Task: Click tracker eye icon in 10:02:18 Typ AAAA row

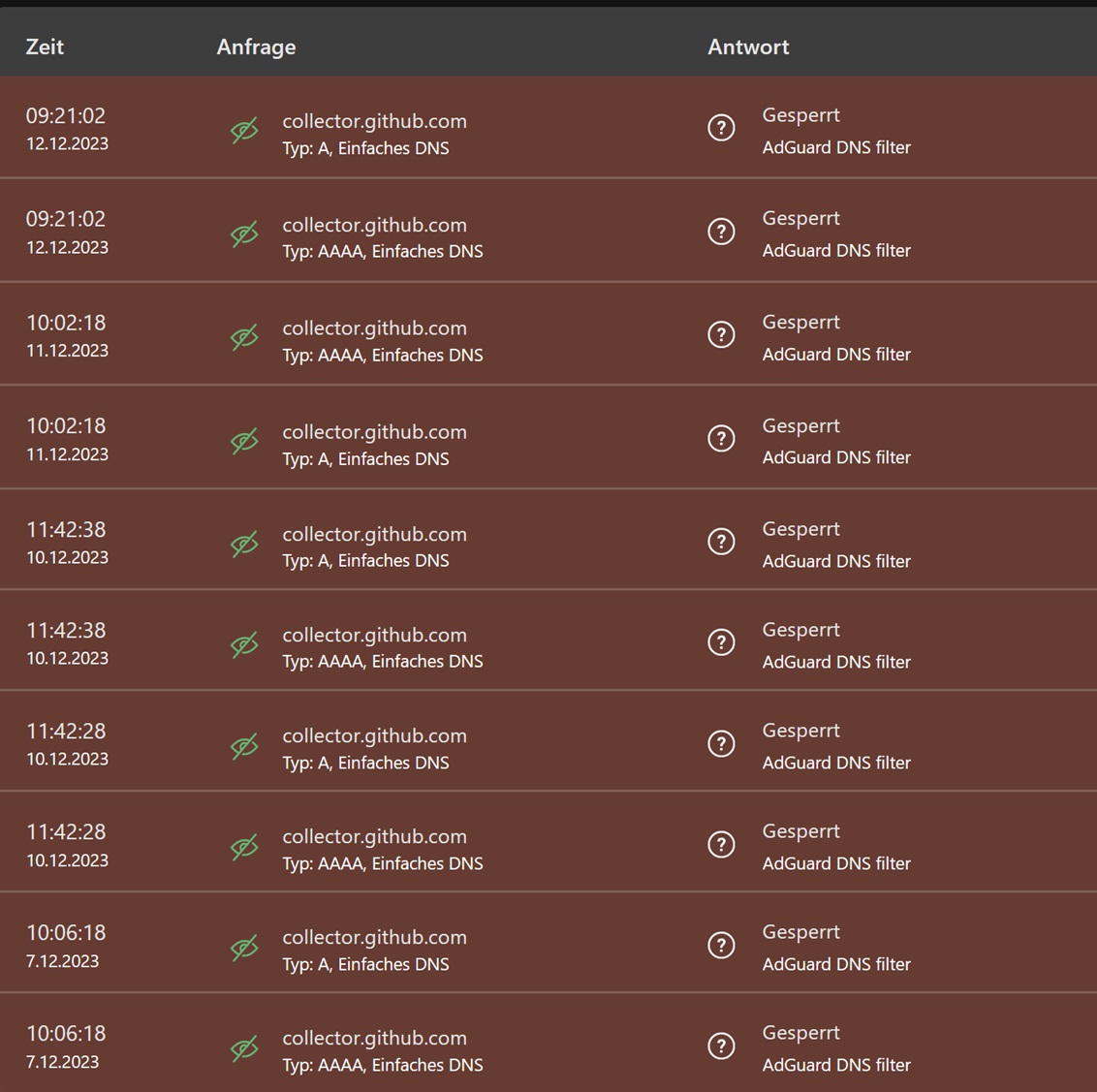Action: (244, 337)
